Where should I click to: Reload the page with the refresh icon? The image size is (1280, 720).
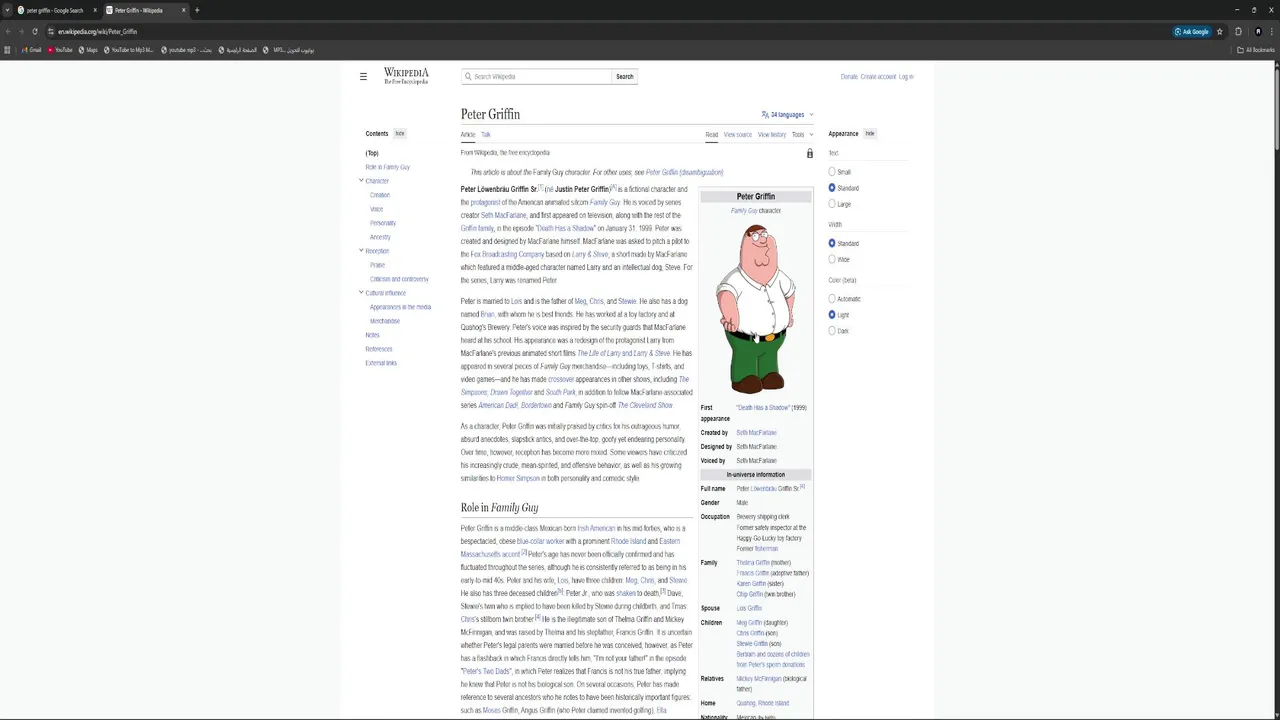(34, 31)
